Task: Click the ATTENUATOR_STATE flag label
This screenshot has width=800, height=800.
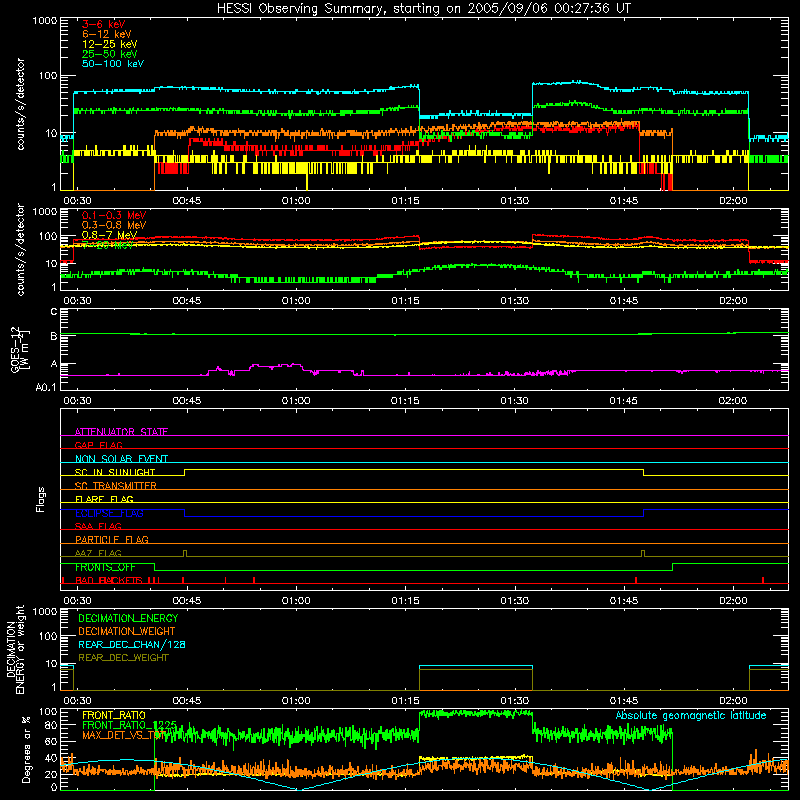Action: (x=121, y=432)
